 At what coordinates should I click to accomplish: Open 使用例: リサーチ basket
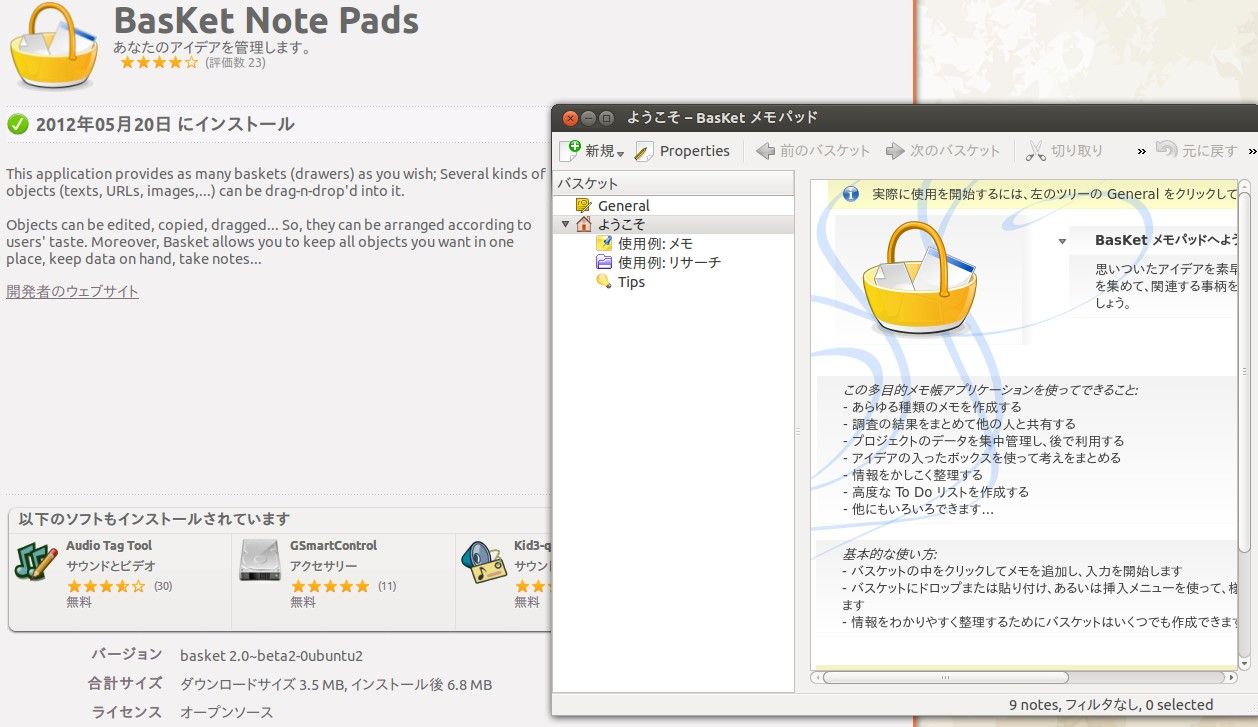[x=669, y=262]
